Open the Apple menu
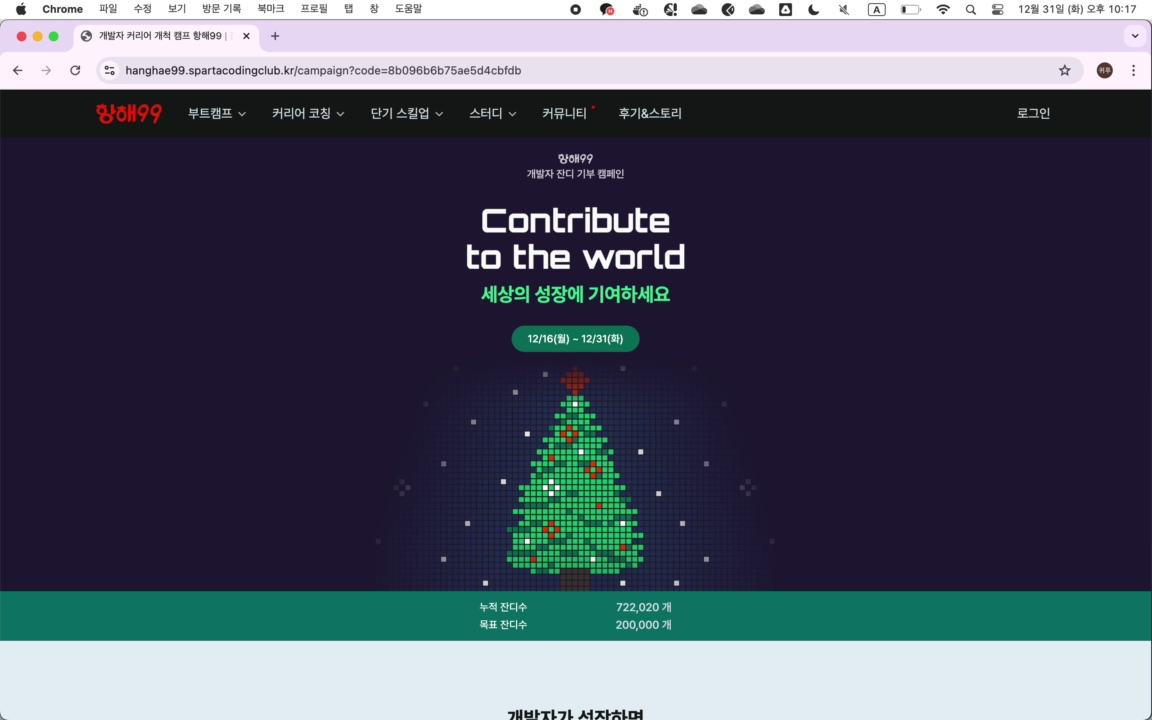The height and width of the screenshot is (720, 1152). [x=21, y=10]
